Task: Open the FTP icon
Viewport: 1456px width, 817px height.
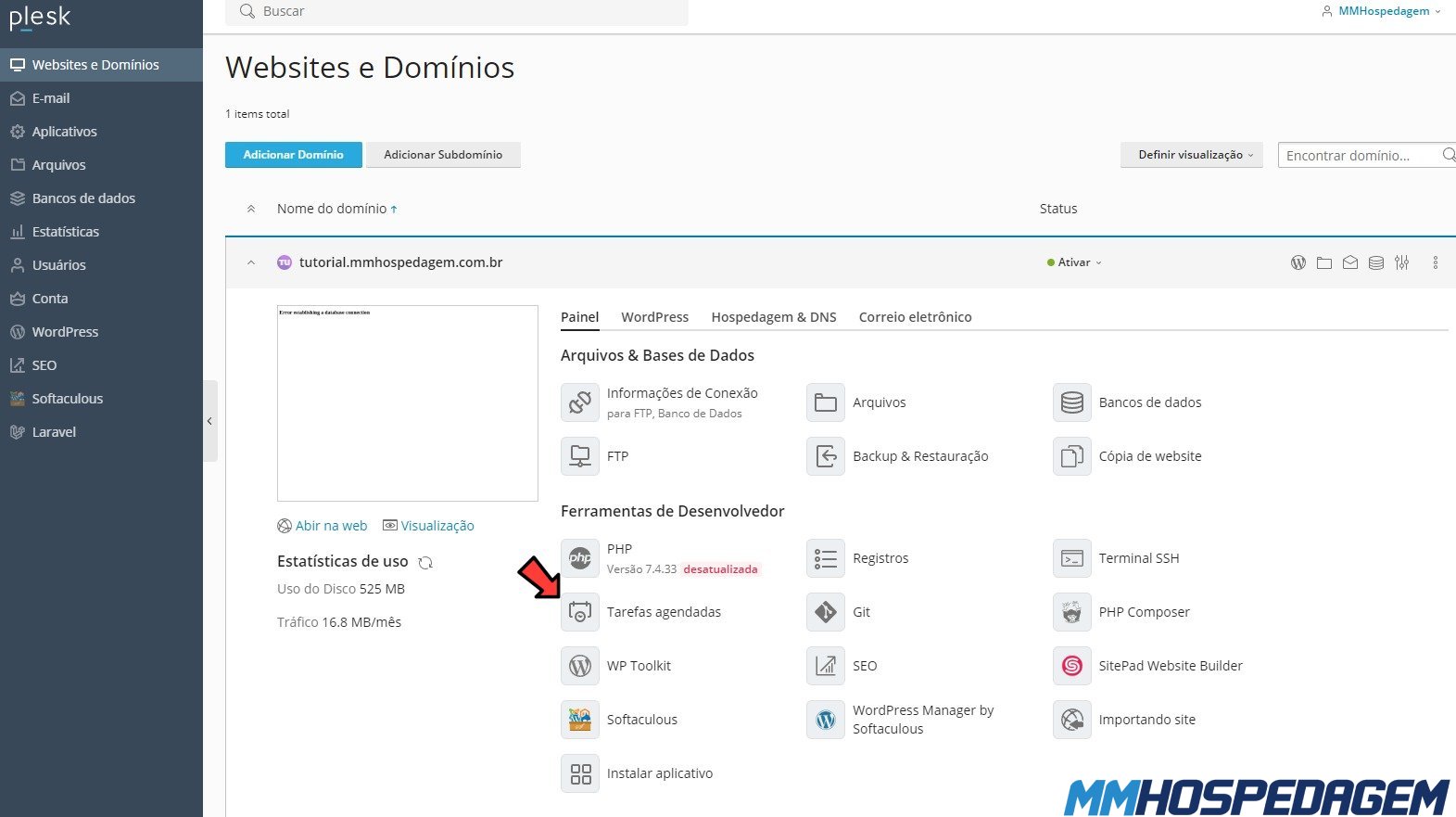Action: point(580,456)
